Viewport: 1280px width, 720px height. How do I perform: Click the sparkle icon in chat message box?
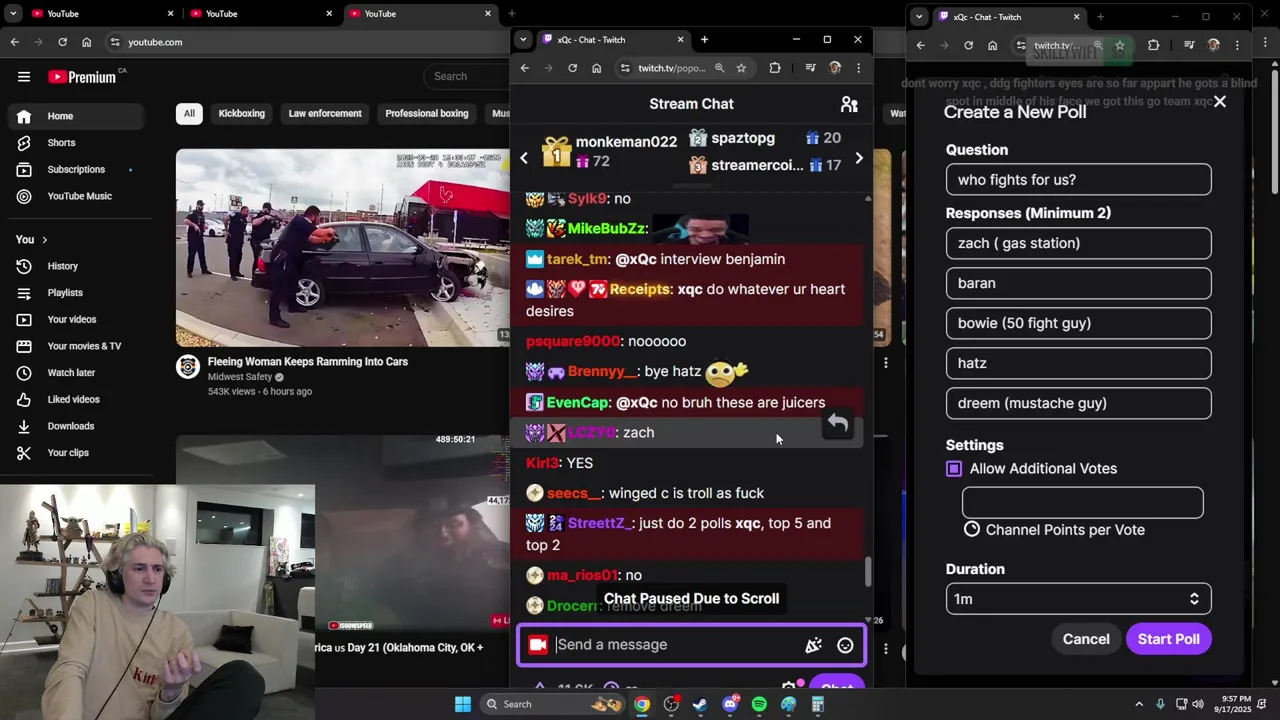pyautogui.click(x=813, y=645)
